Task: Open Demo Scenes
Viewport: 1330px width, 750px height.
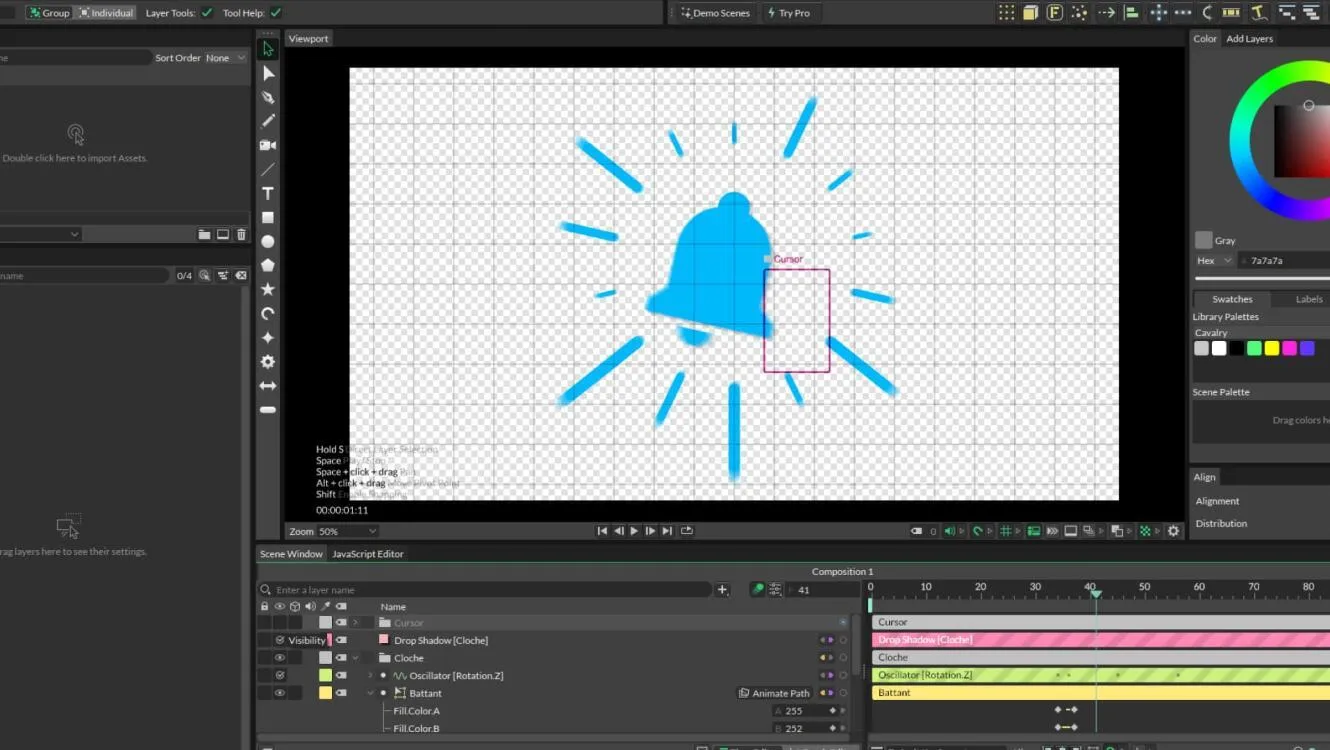Action: point(715,13)
